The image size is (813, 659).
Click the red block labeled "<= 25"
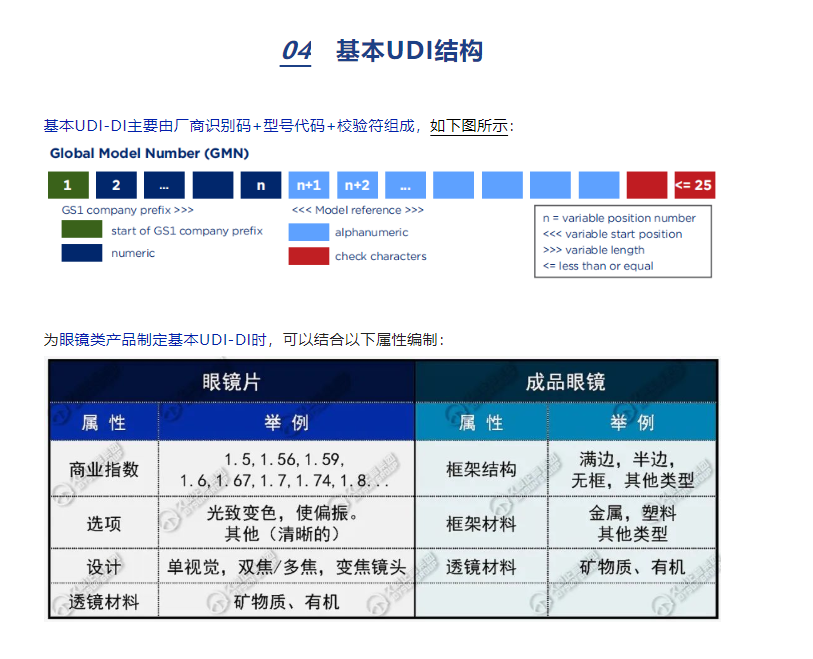point(695,185)
